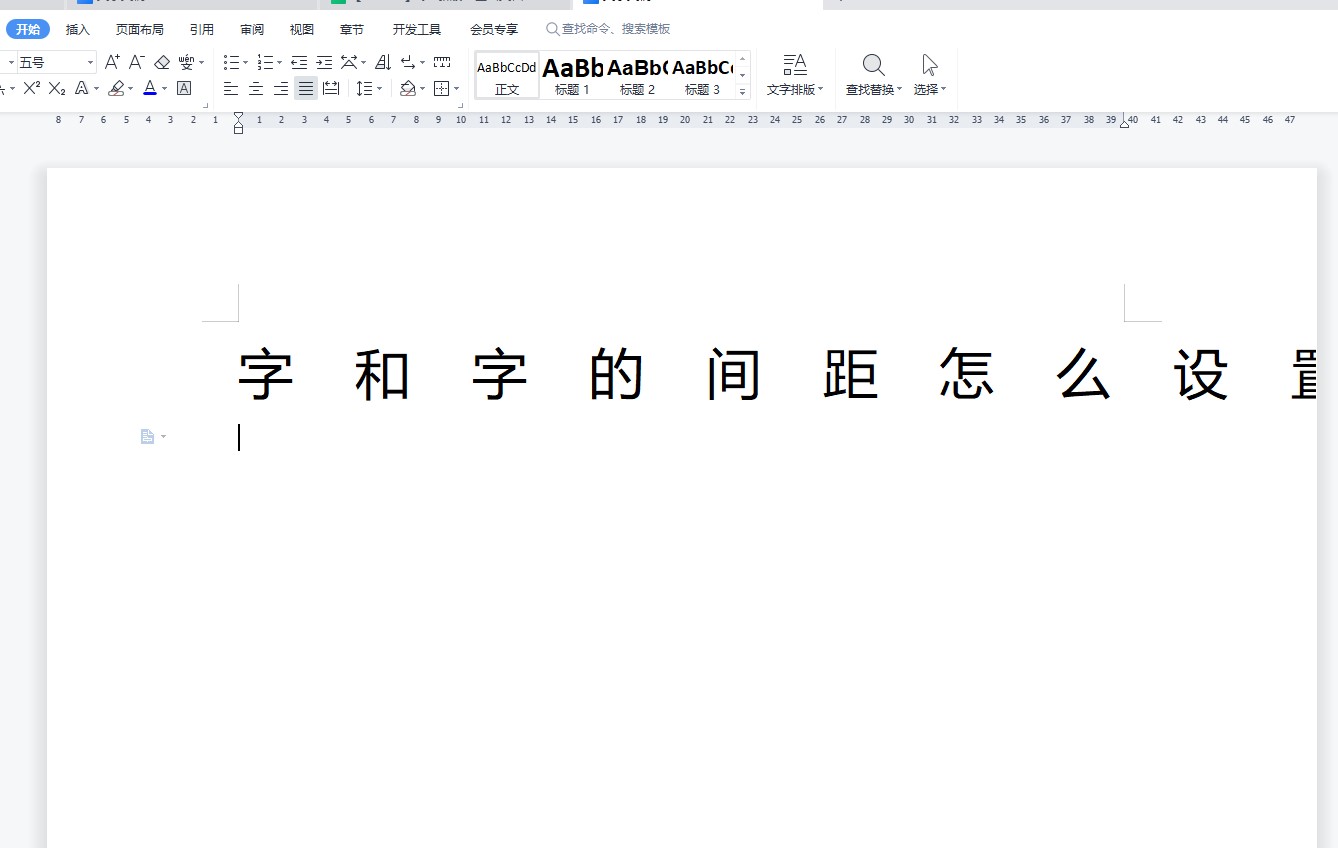Screen dimensions: 1338x848
Task: Insert a numbered list
Action: point(265,62)
